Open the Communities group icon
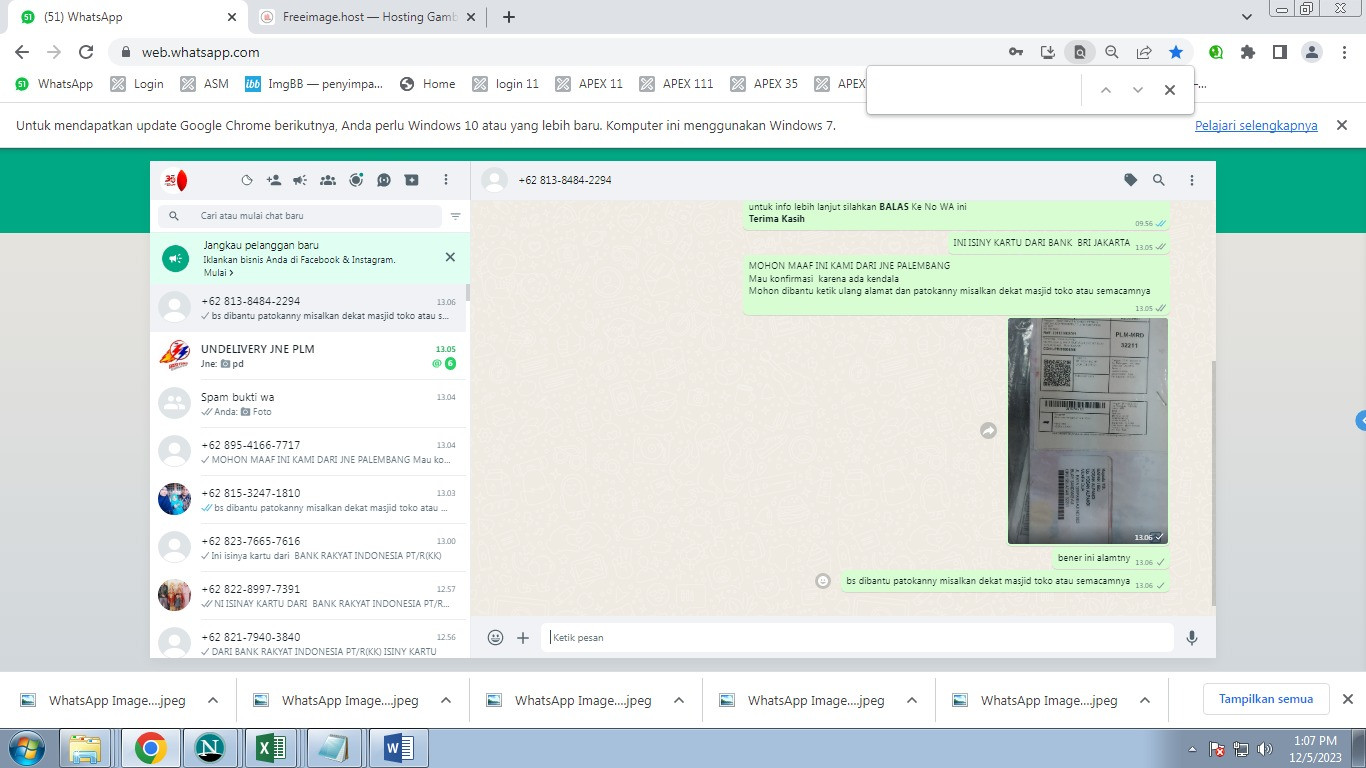The height and width of the screenshot is (768, 1366). click(x=328, y=180)
